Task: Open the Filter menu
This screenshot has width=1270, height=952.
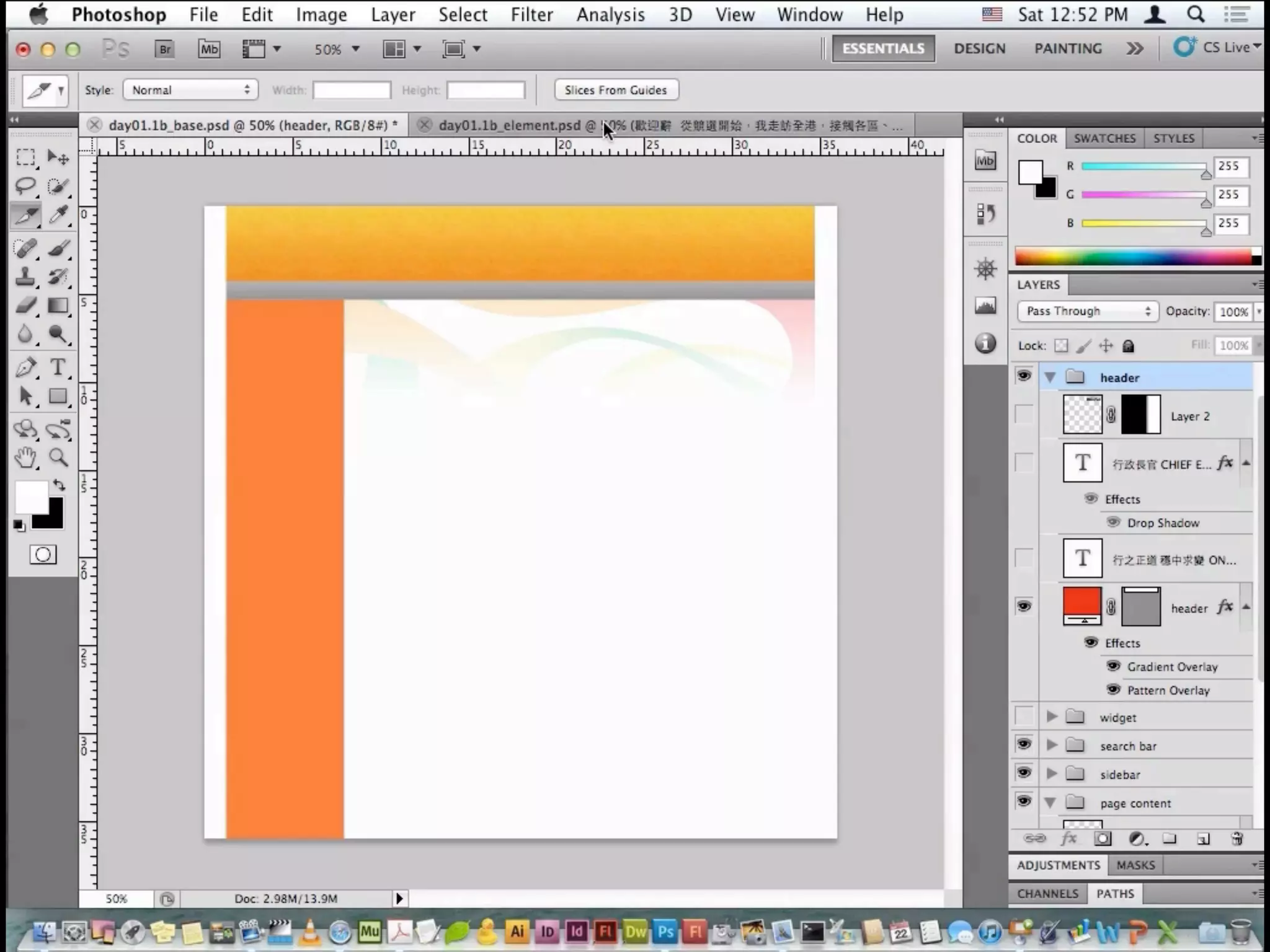Action: pos(531,14)
